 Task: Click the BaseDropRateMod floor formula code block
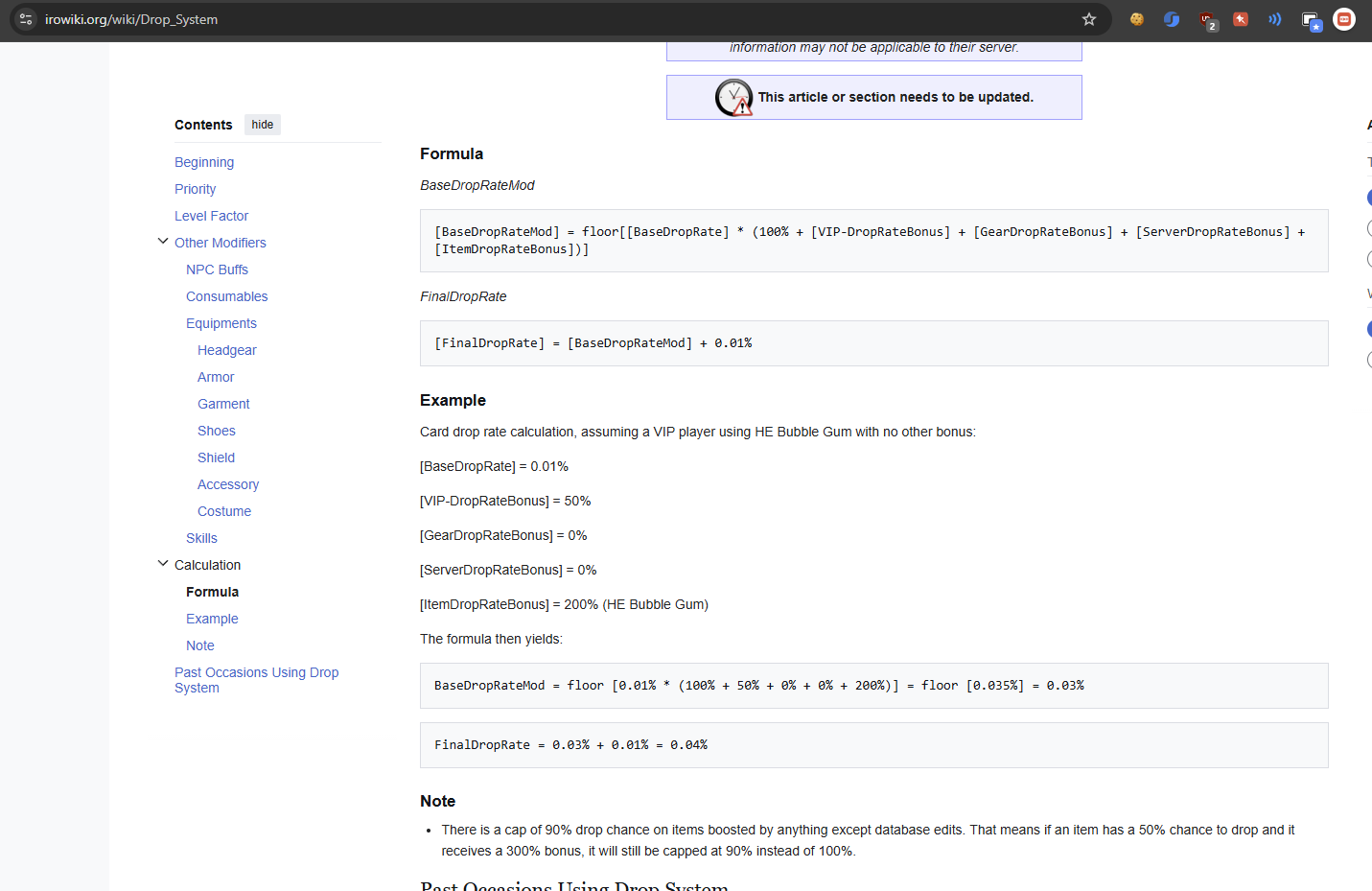(873, 241)
